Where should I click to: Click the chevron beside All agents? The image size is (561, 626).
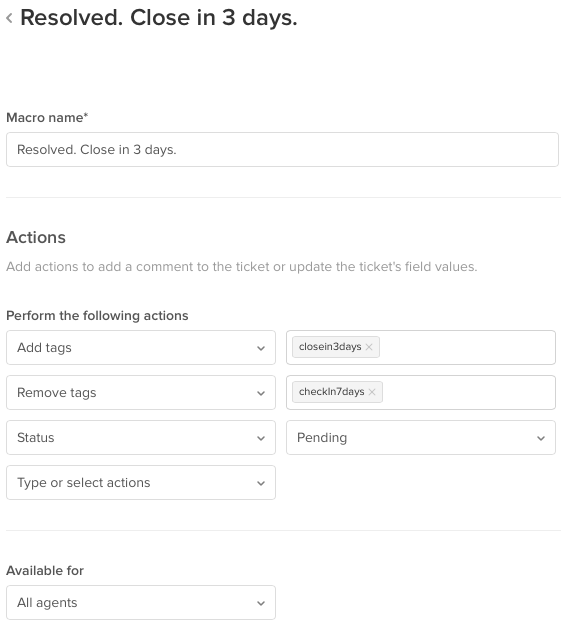(x=261, y=604)
